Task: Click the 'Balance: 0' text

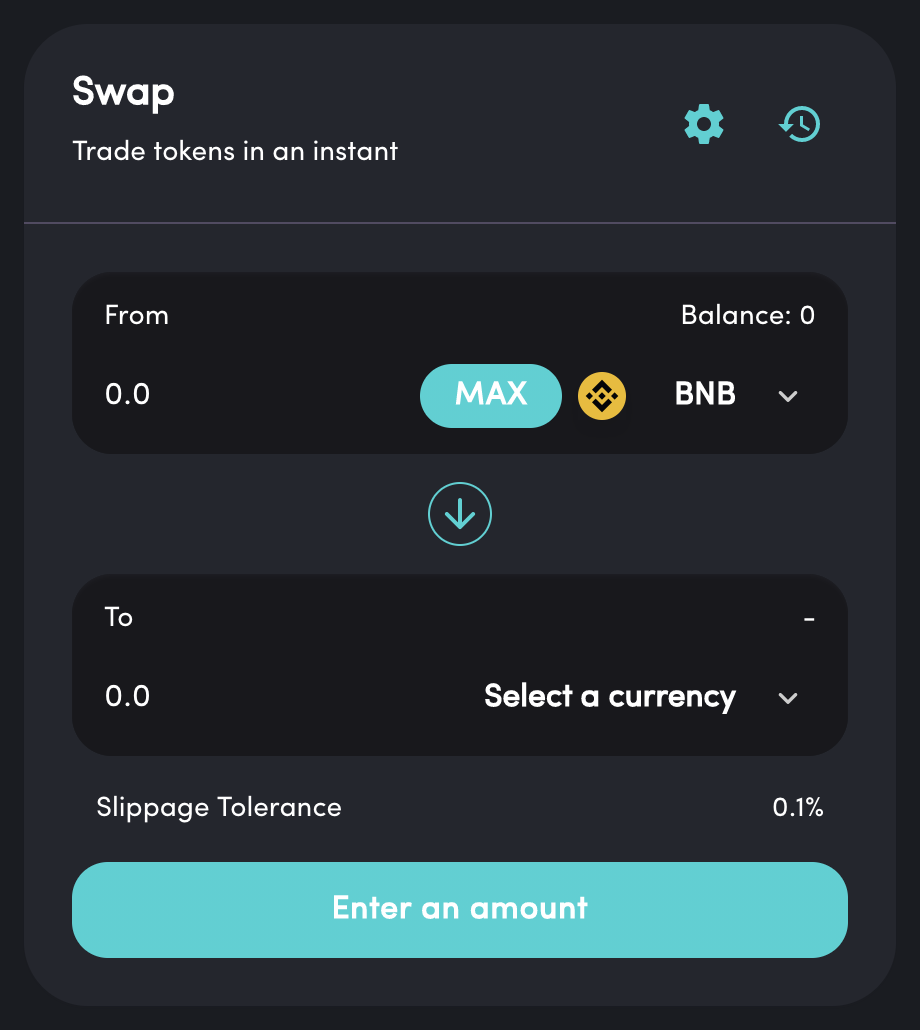Action: 748,316
